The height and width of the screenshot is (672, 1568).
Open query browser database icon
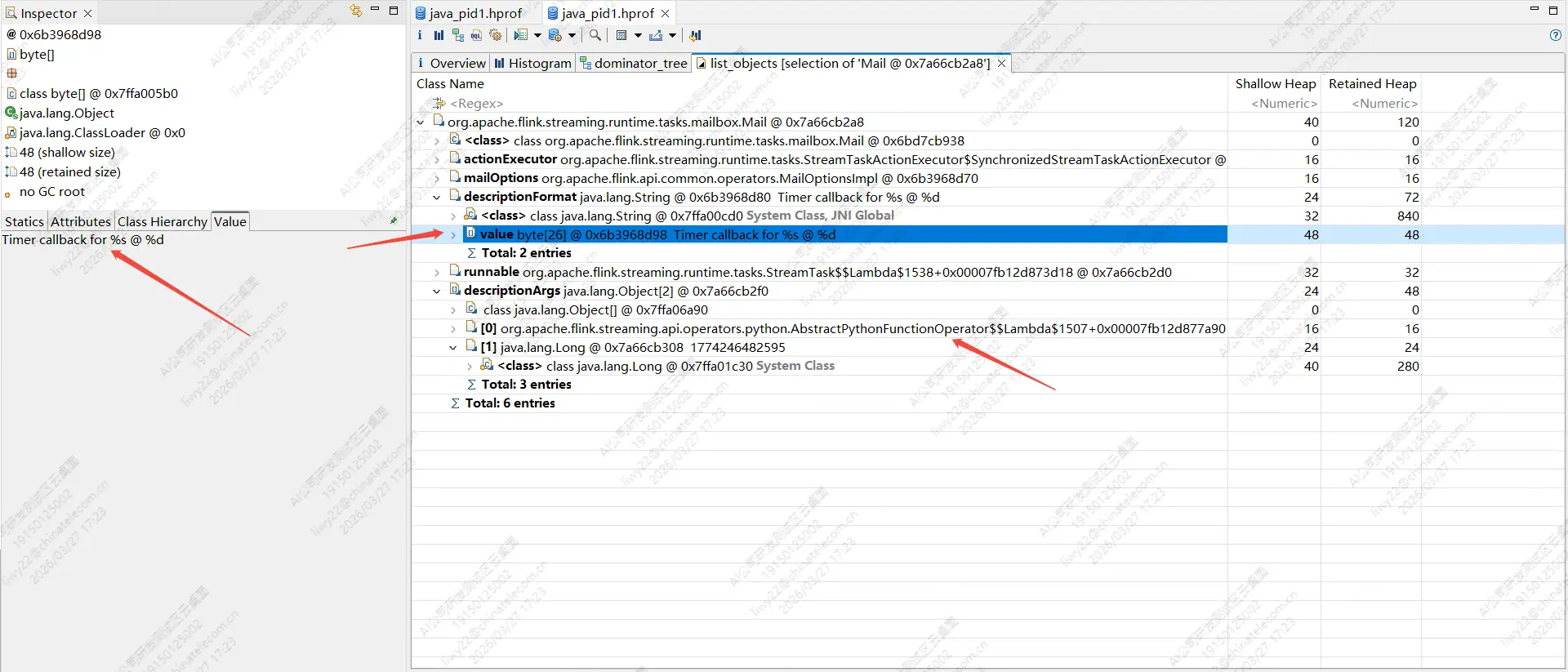coord(555,35)
